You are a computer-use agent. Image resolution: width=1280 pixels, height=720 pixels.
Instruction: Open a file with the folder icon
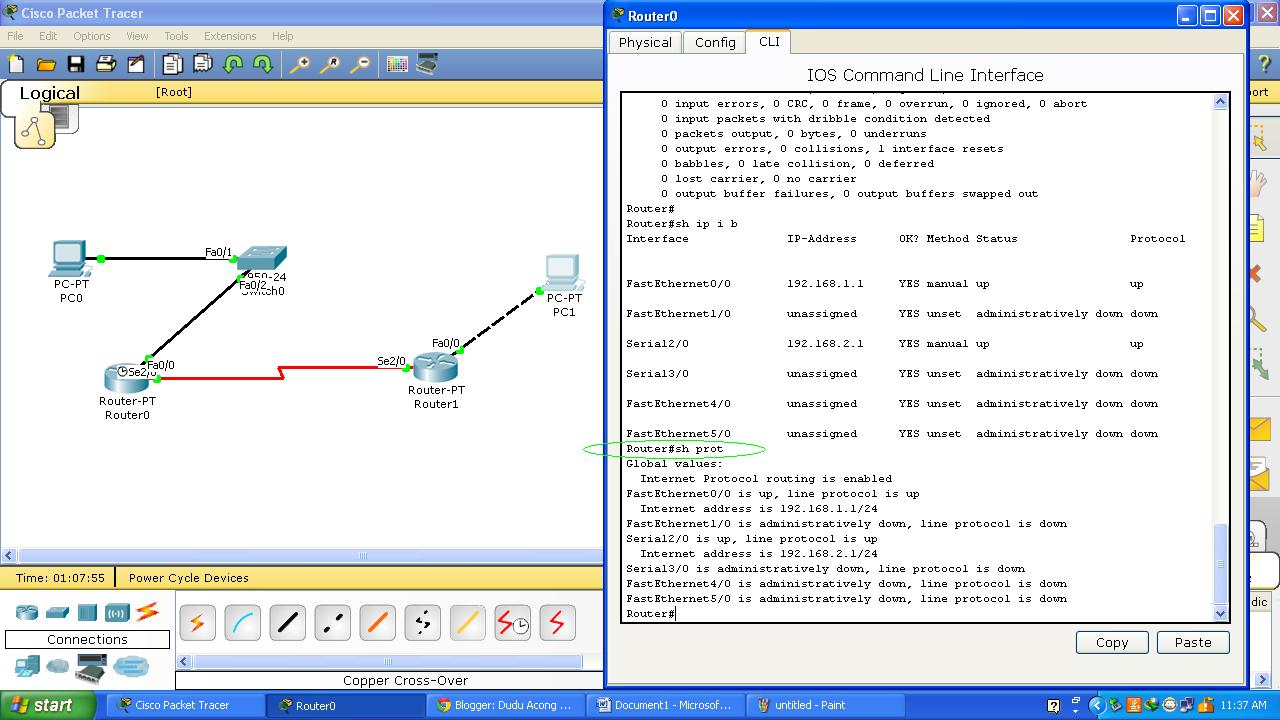pyautogui.click(x=46, y=64)
